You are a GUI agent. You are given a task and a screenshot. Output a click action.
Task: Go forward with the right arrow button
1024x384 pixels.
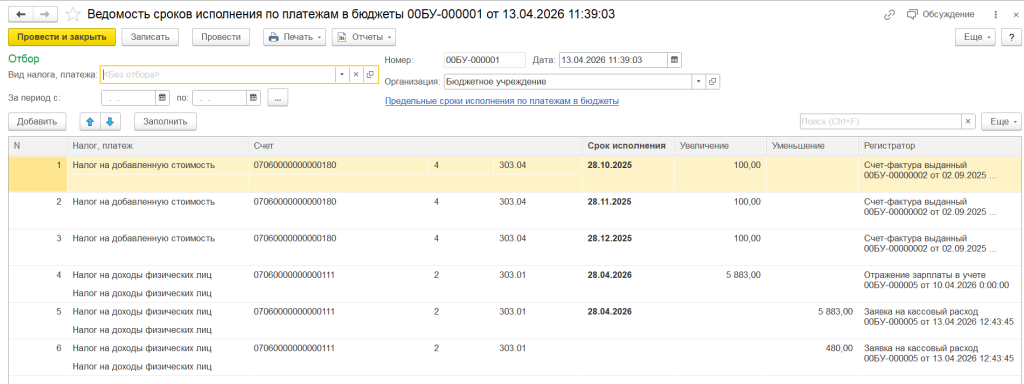44,14
